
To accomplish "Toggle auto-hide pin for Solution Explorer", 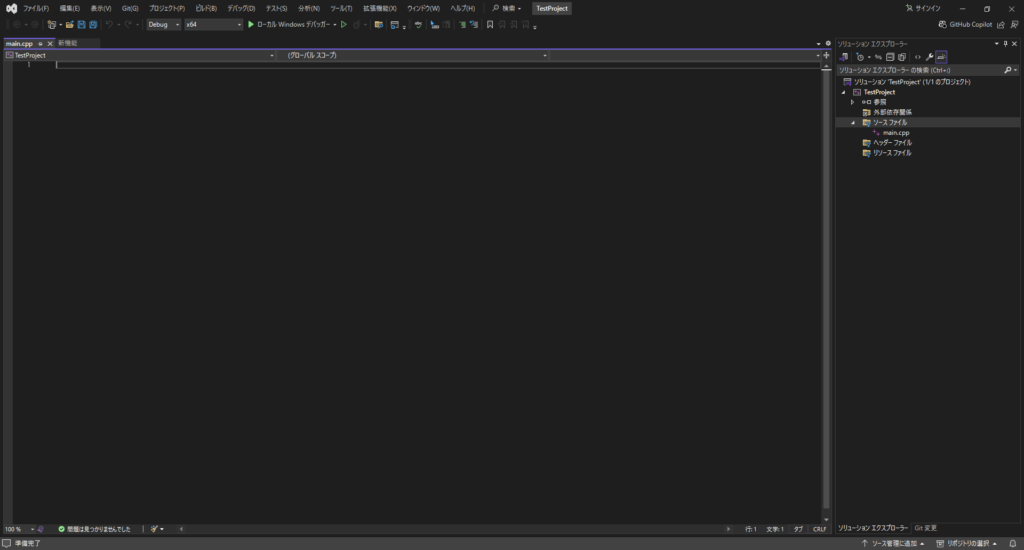I will coord(1005,44).
